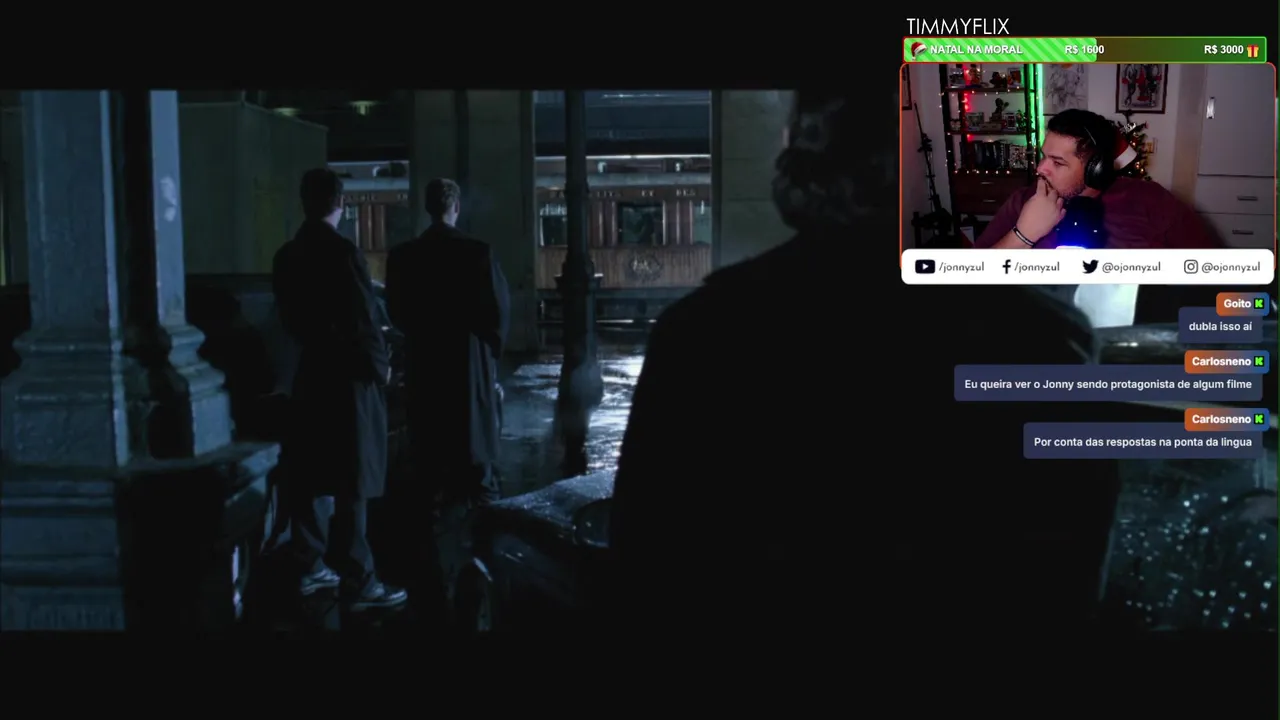The image size is (1280, 720).
Task: Click the NATAL NA MORAL goal progress bar
Action: click(x=1085, y=50)
